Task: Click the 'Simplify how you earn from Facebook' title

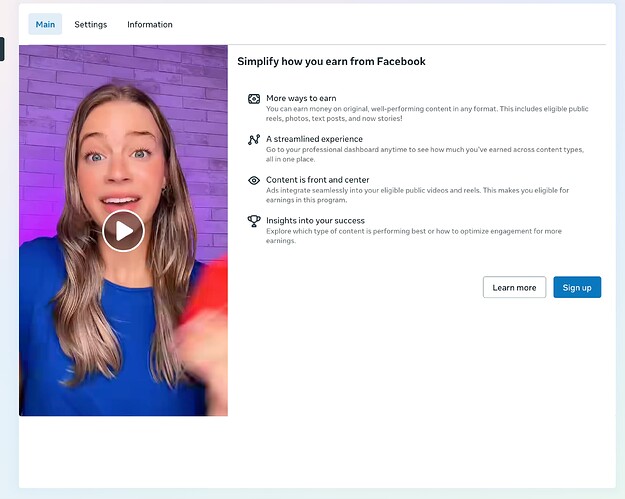Action: coord(331,62)
